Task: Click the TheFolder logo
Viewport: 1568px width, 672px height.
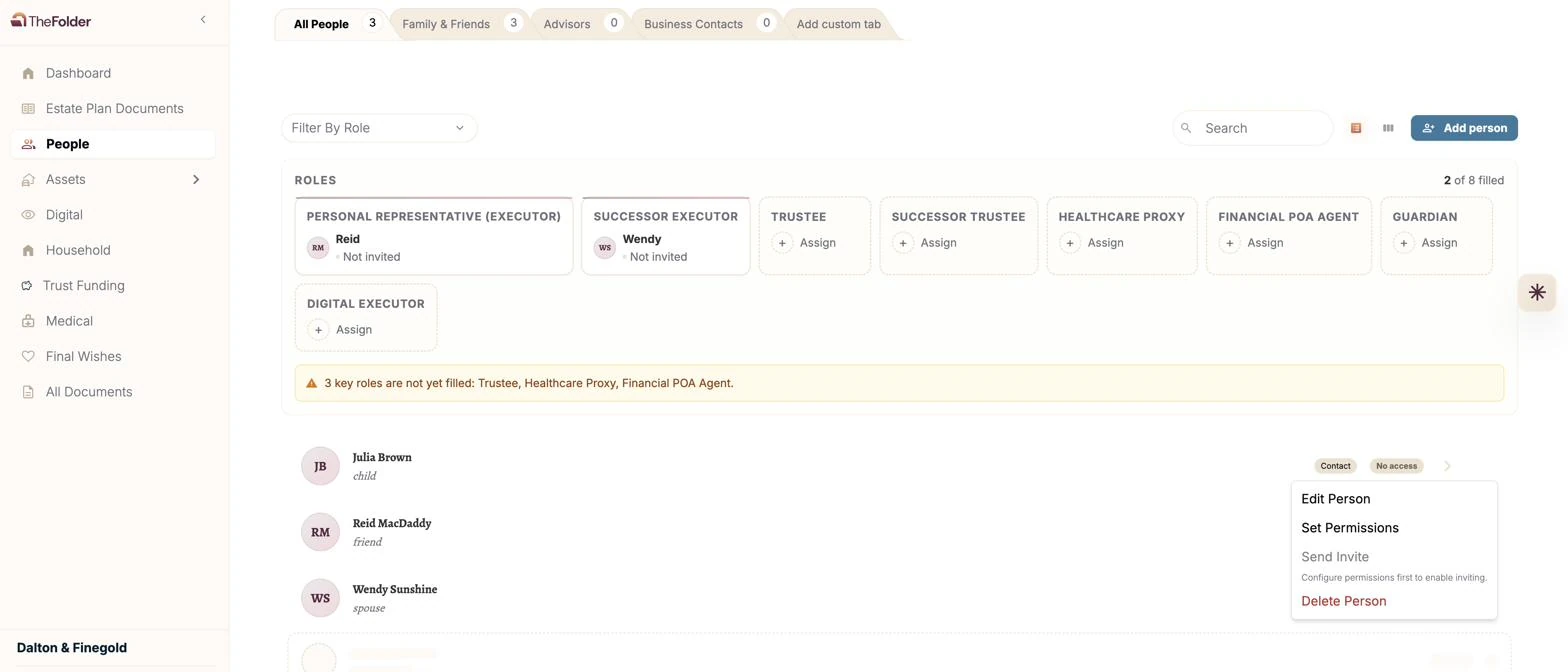Action: coord(51,20)
